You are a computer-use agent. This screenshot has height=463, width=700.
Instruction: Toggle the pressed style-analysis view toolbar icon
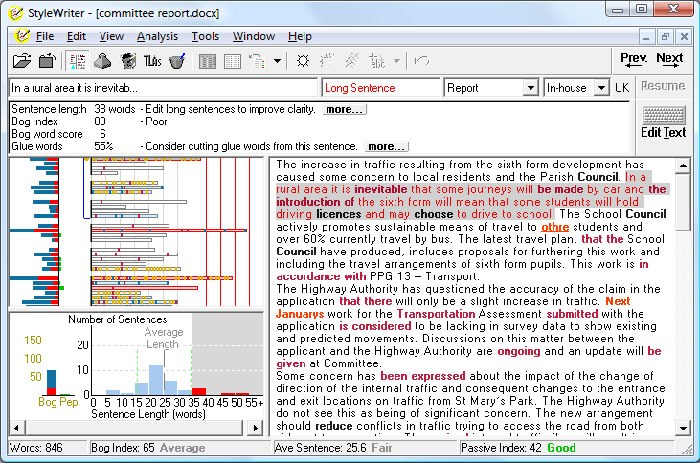click(x=78, y=61)
